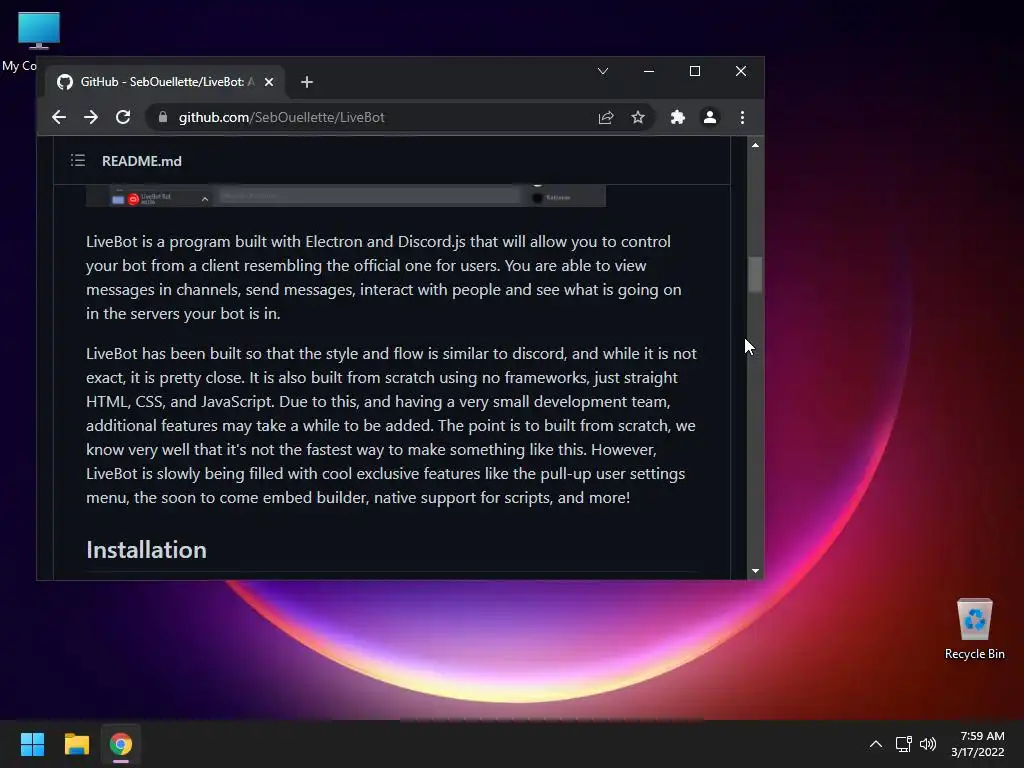Maximize the Chrome window

[x=695, y=71]
